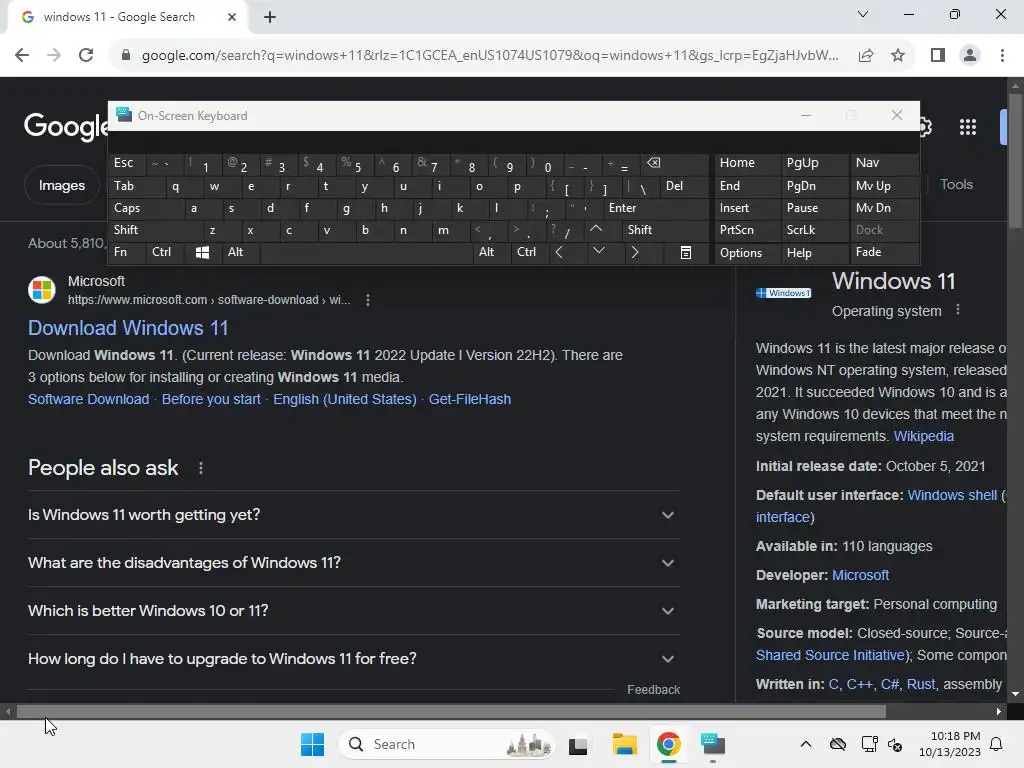The height and width of the screenshot is (768, 1024).
Task: Focus the Chrome address bar URL
Action: [490, 56]
